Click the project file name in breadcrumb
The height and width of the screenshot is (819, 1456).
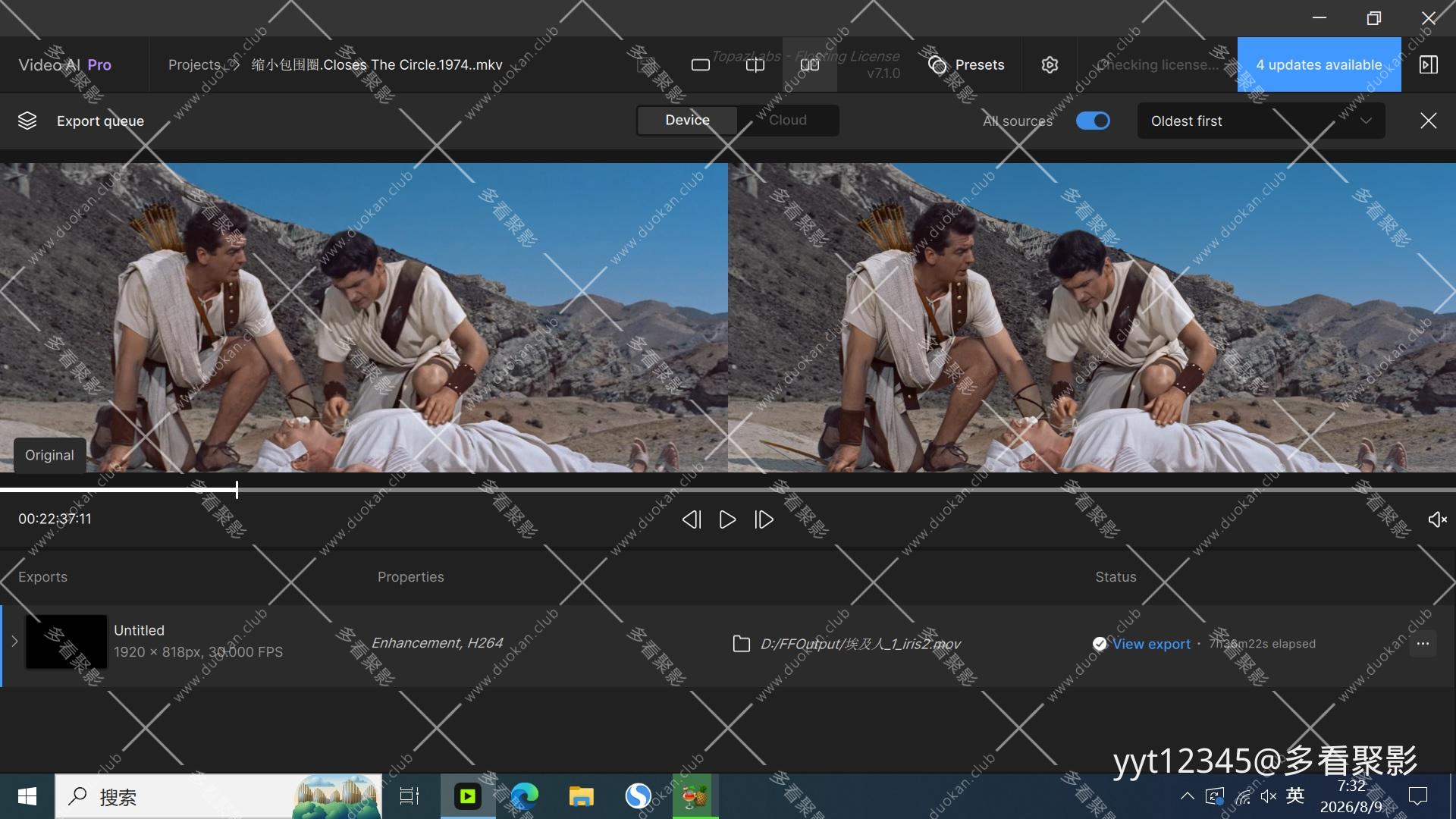377,65
